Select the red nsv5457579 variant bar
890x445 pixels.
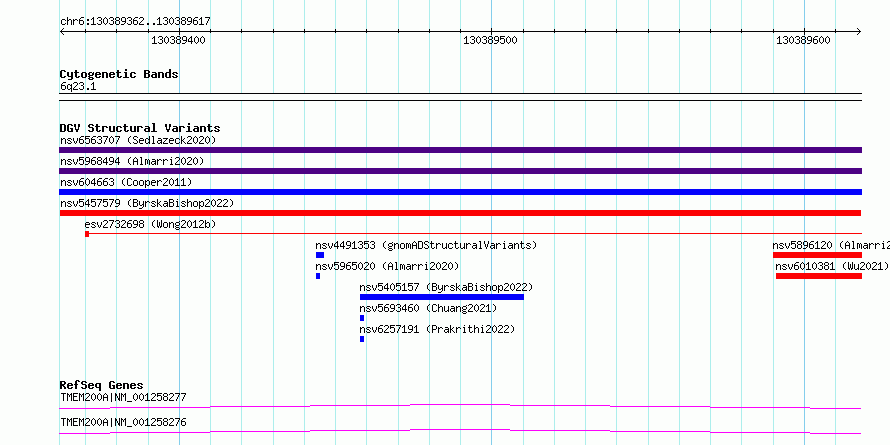click(x=460, y=213)
